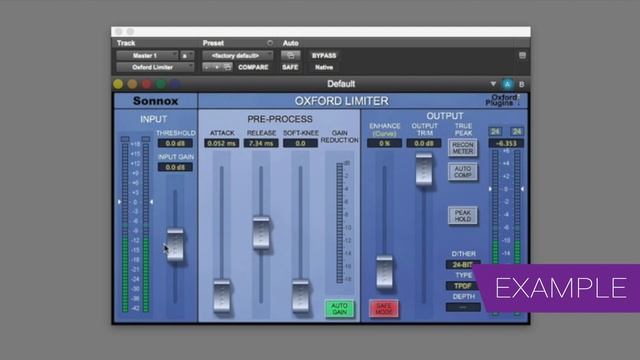
Task: Toggle the BYPASS button
Action: click(324, 56)
